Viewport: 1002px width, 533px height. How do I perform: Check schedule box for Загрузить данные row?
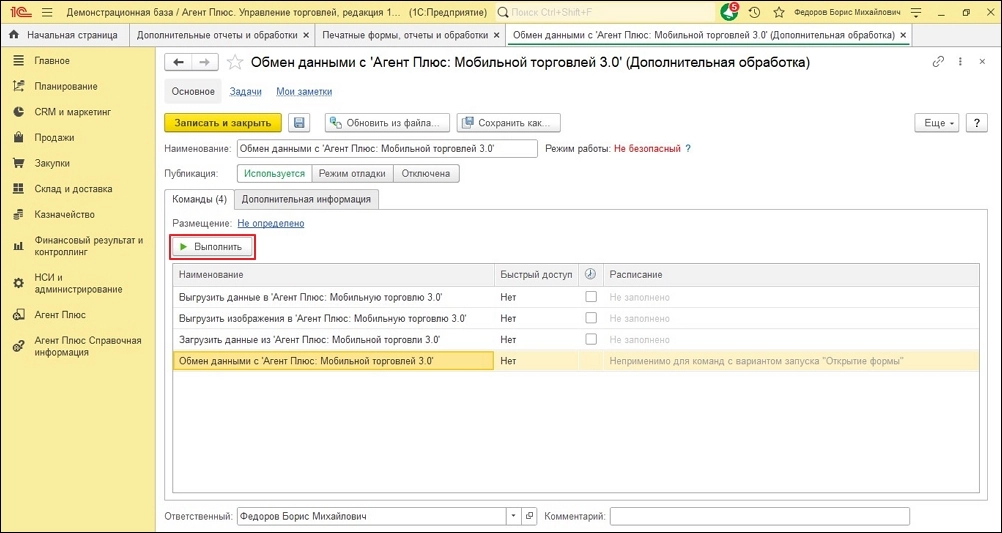coord(591,338)
